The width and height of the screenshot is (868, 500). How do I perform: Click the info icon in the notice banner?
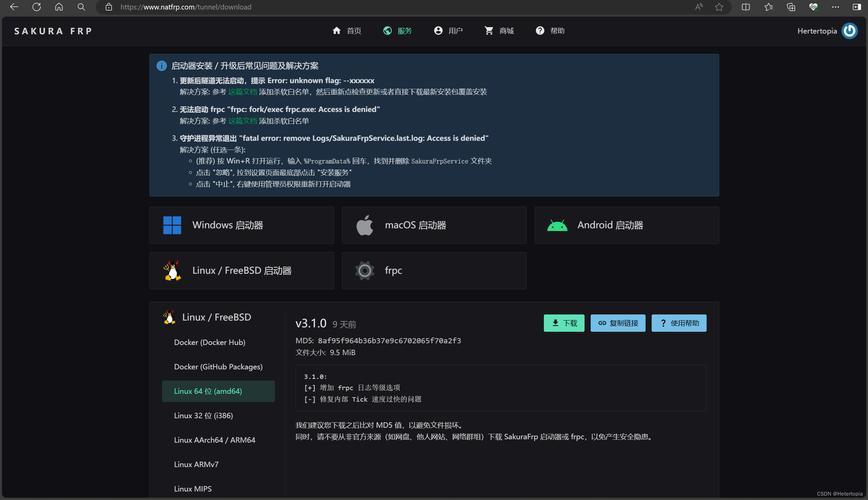161,66
